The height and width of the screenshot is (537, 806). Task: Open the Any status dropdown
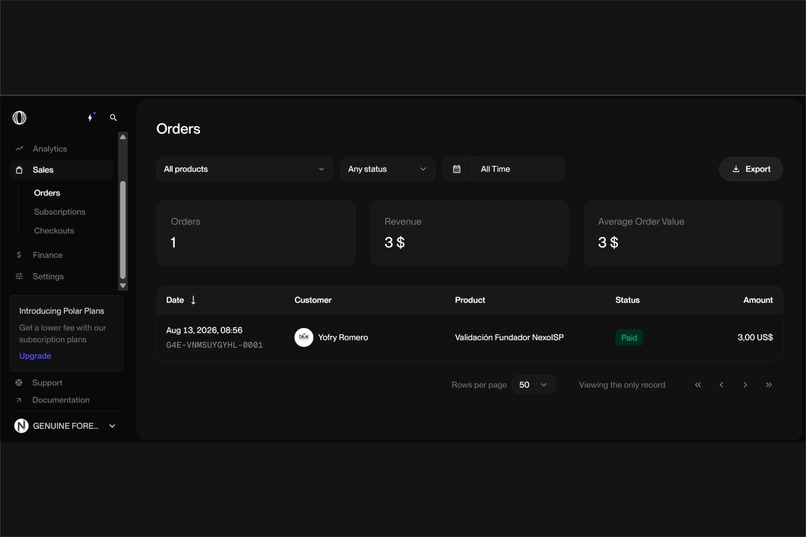point(388,169)
